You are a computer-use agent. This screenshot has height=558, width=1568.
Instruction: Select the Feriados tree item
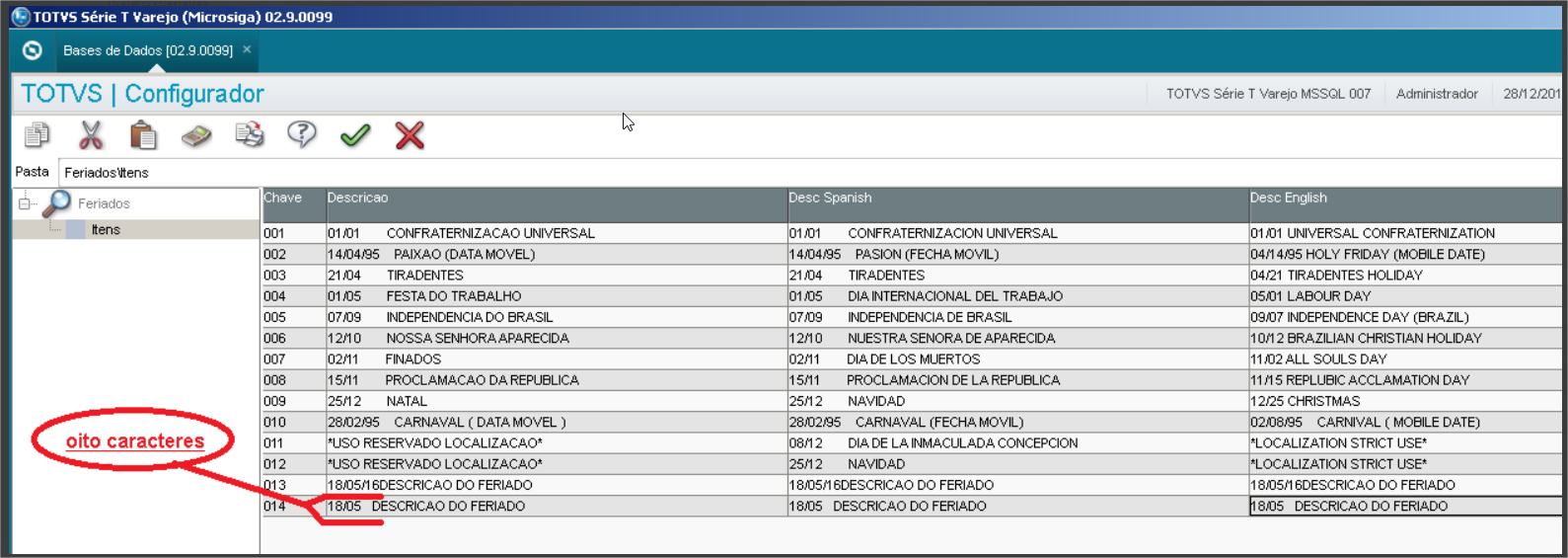(x=104, y=203)
